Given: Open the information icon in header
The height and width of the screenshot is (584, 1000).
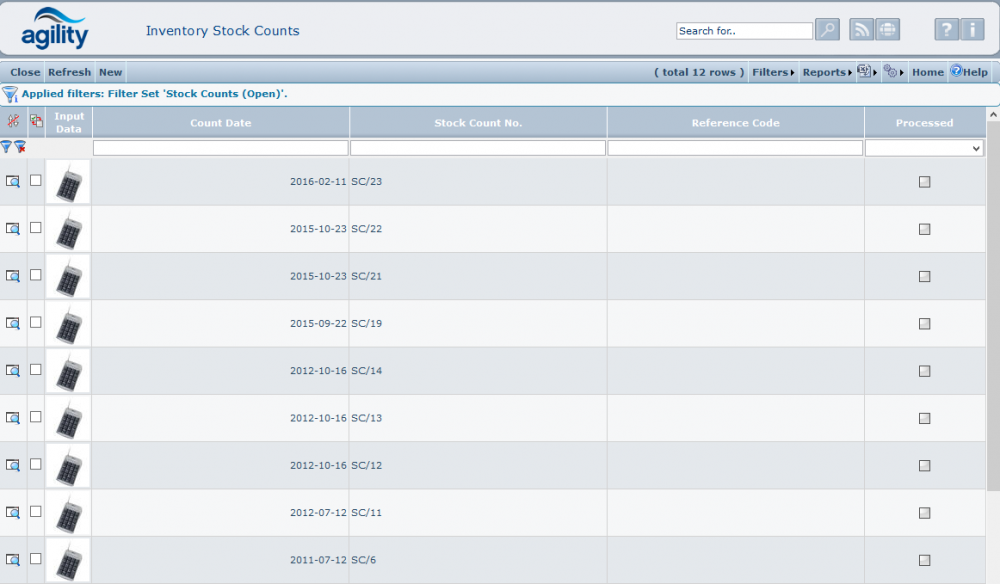Looking at the screenshot, I should [972, 30].
